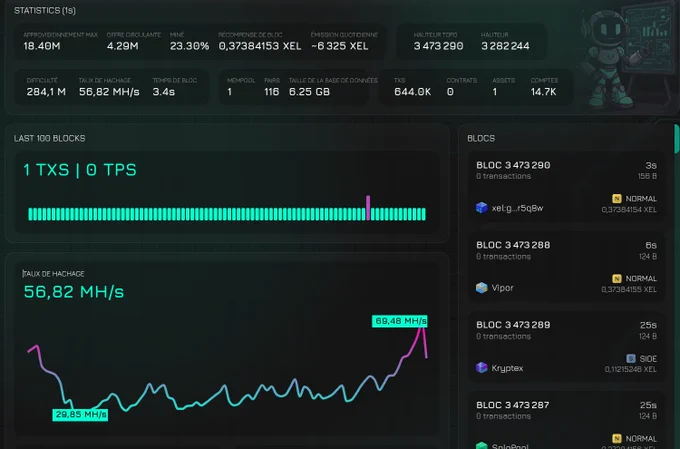The width and height of the screenshot is (680, 449).
Task: Click the 18.40M max supply value
Action: pos(42,46)
